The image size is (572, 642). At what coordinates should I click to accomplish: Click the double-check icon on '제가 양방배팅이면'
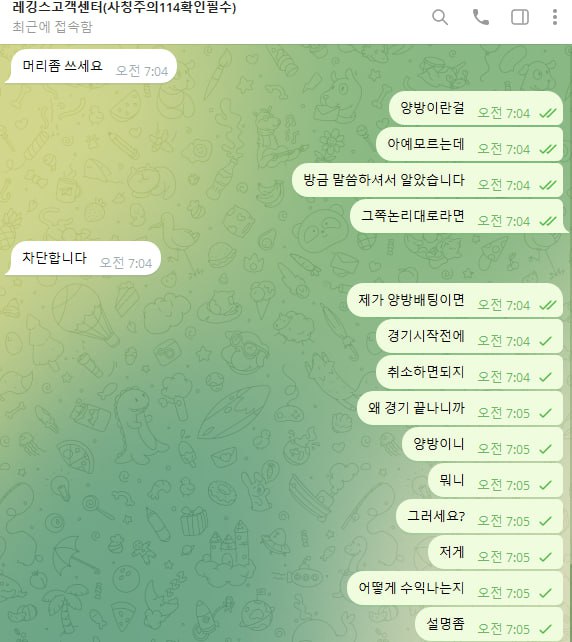(x=547, y=305)
